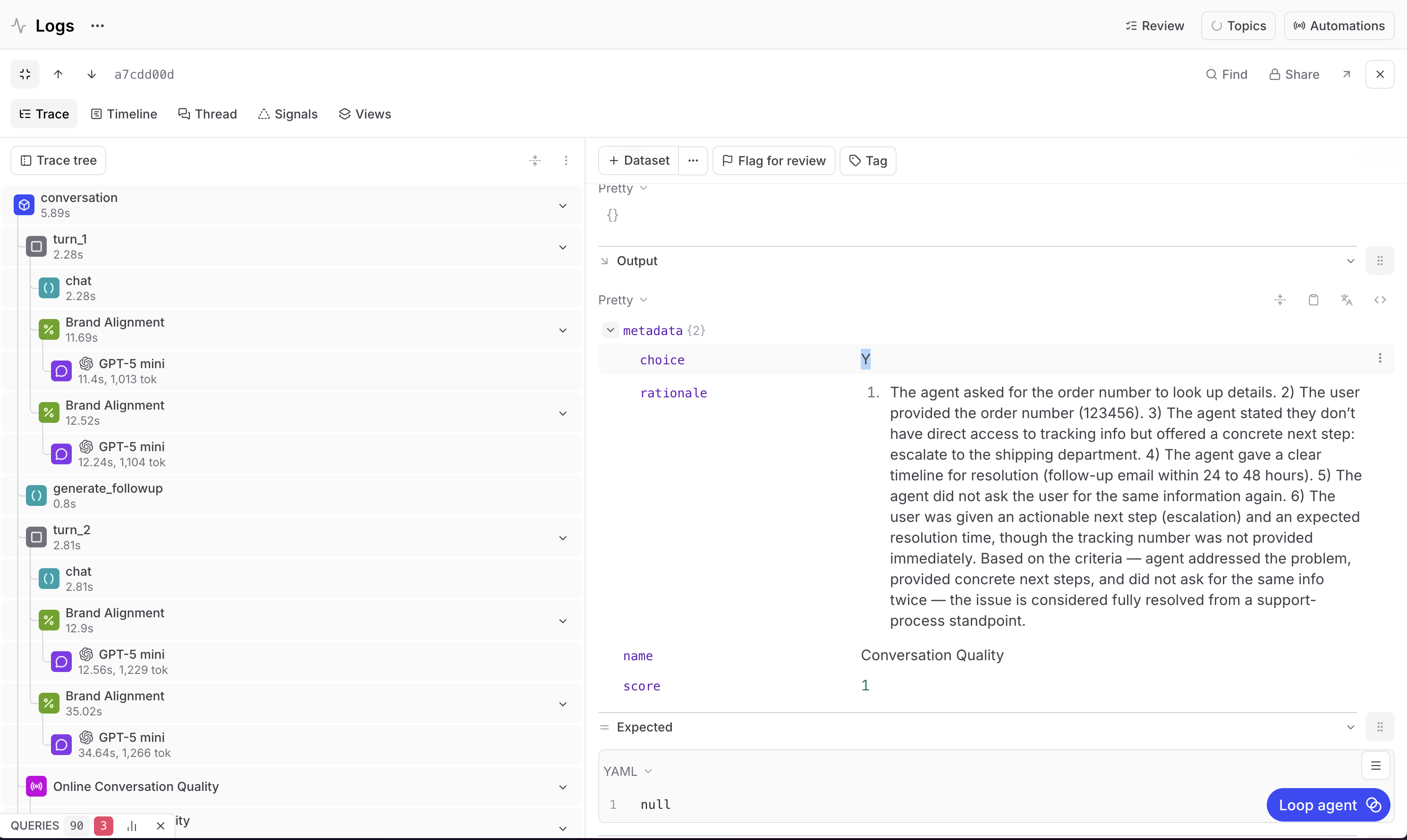Screen dimensions: 1407x840
Task: Click the Expected section drag handle
Action: coord(1380,727)
